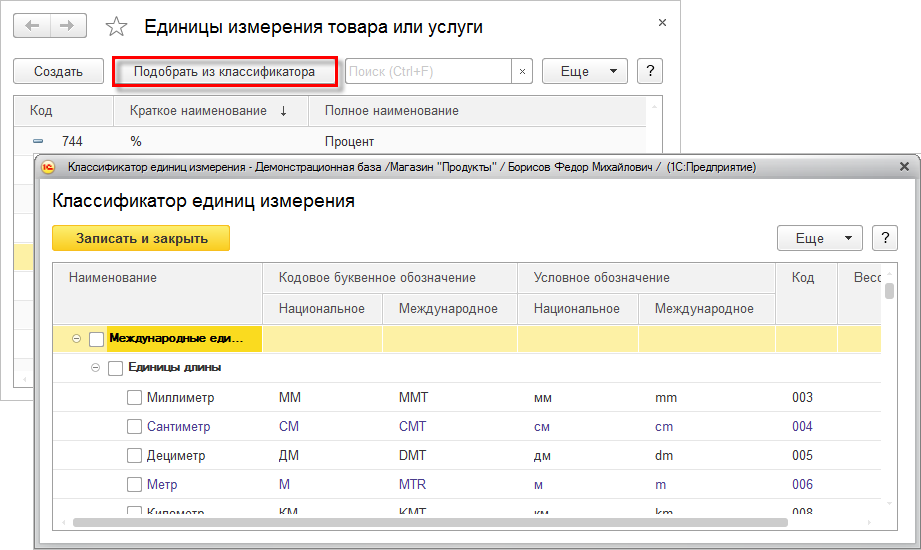921x550 pixels.
Task: Click the forward navigation arrow
Action: pyautogui.click(x=68, y=27)
